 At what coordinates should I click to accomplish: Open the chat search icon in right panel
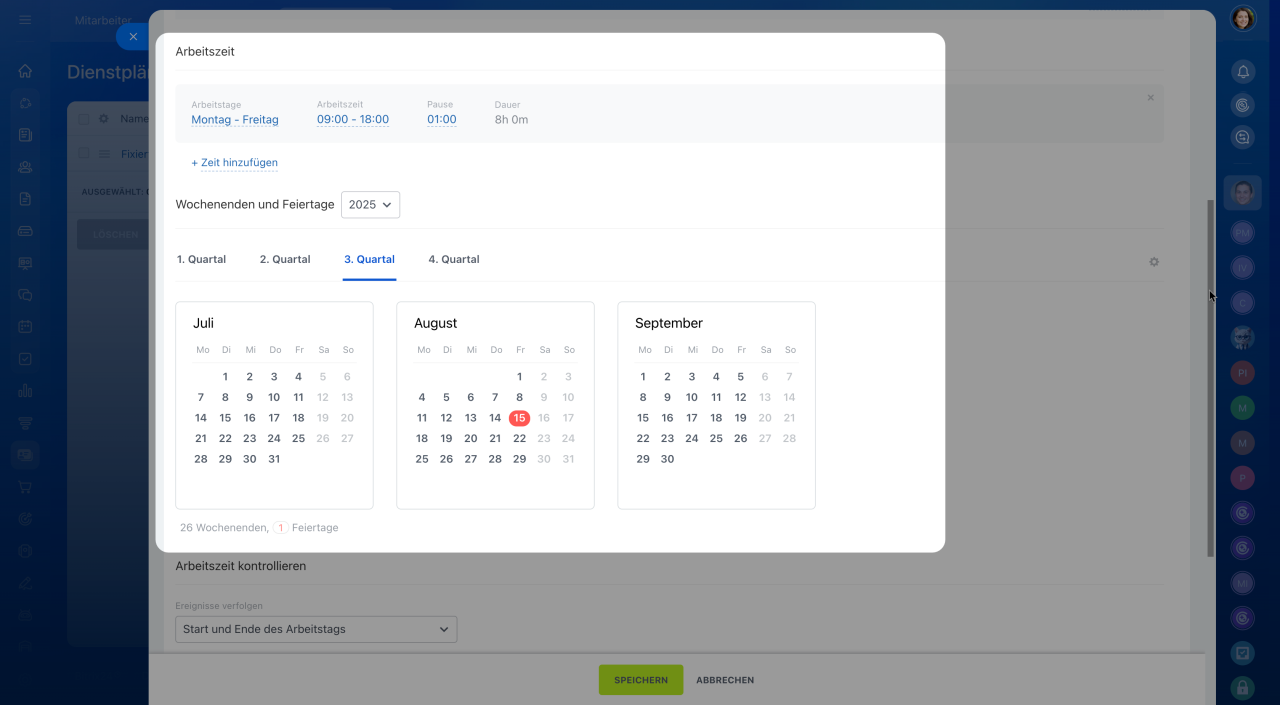pos(1243,138)
